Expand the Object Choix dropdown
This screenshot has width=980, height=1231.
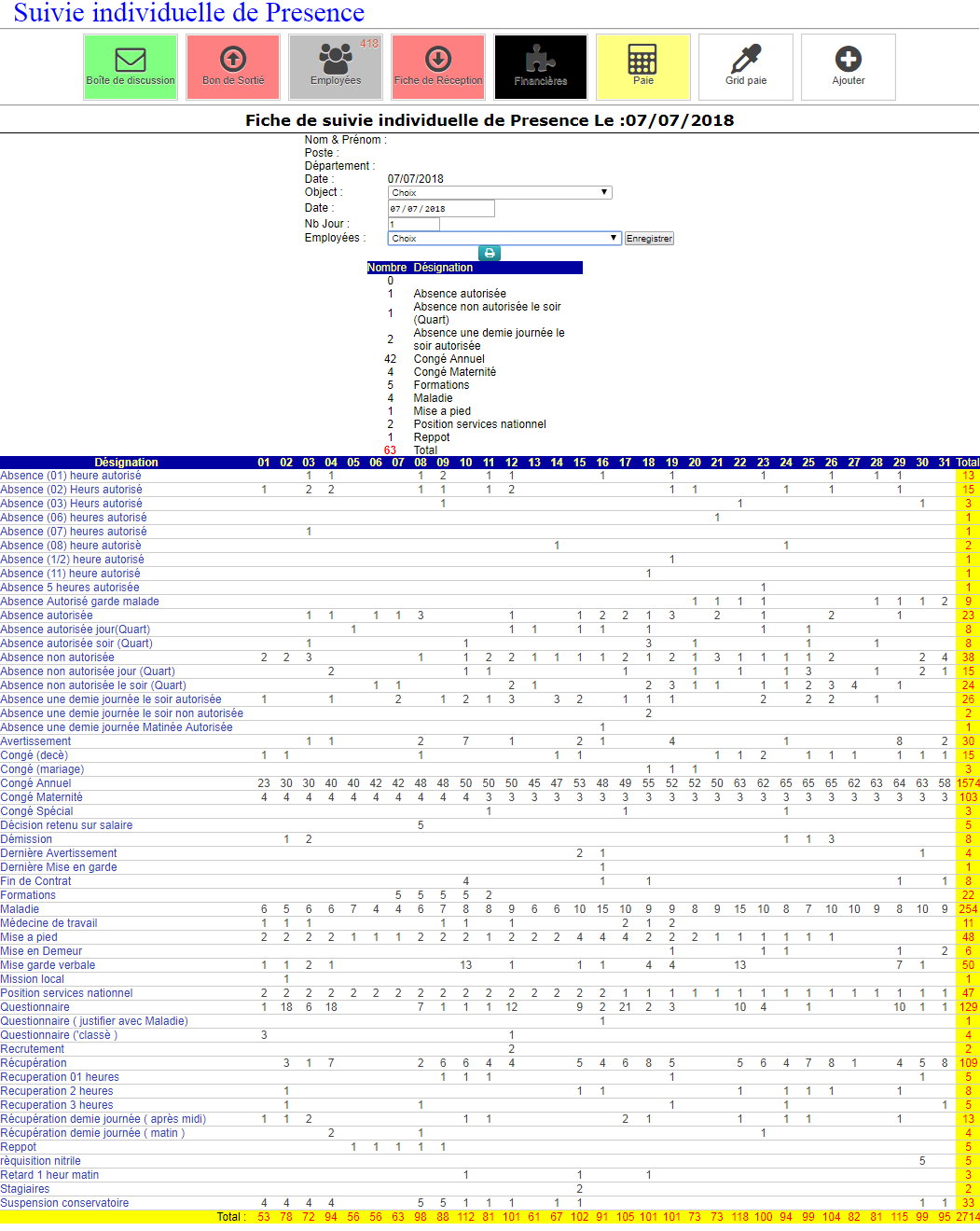(500, 192)
